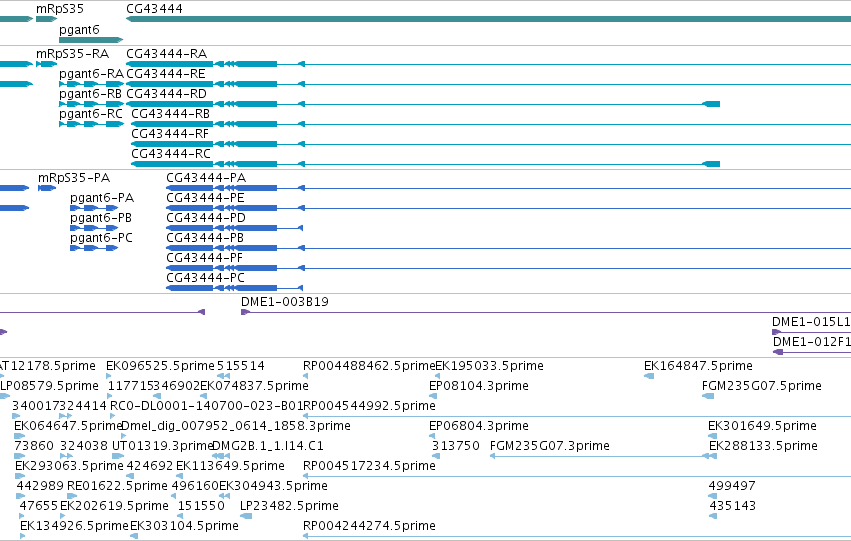Select the LP08579.5prime feature
Screen dimensions: 851x541
point(5,396)
